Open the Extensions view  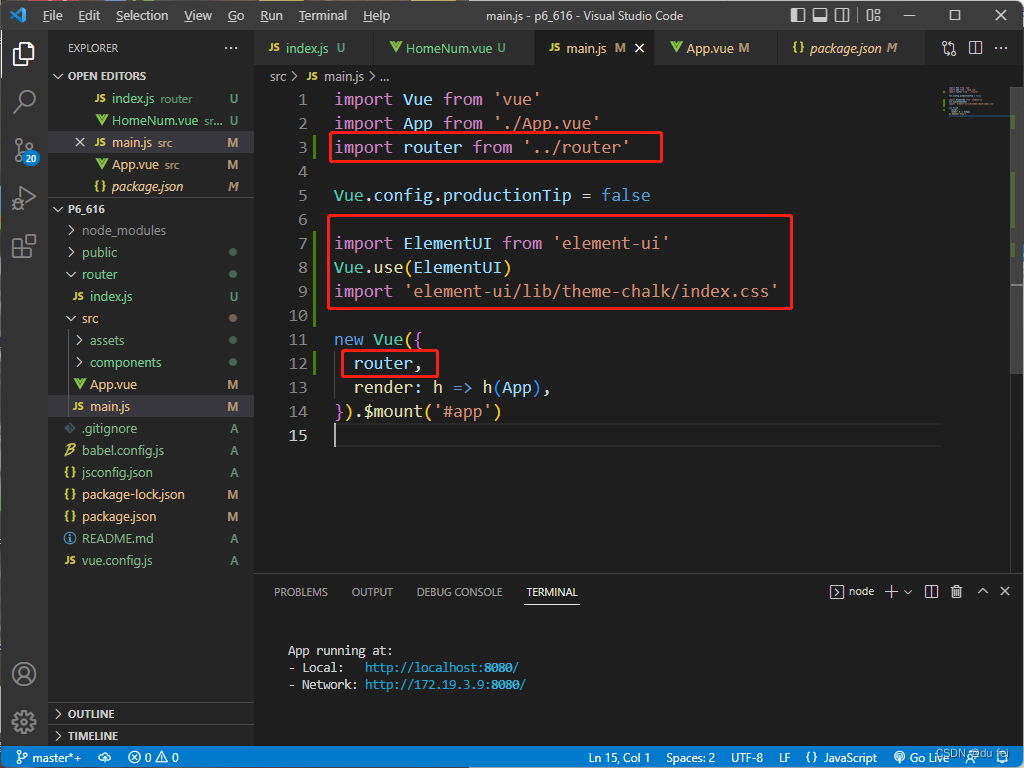24,246
